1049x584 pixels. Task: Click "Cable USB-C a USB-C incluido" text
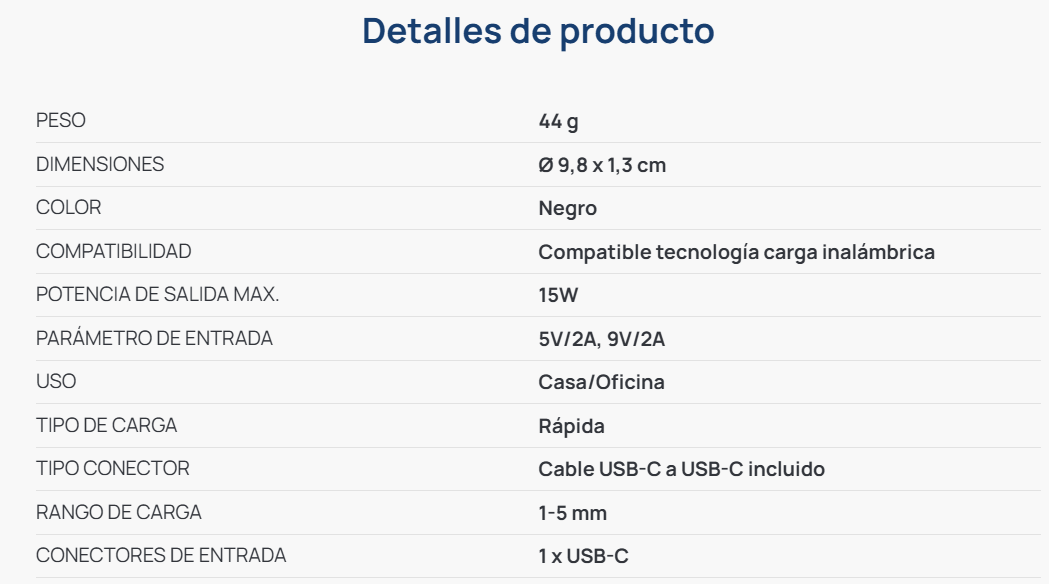point(681,470)
